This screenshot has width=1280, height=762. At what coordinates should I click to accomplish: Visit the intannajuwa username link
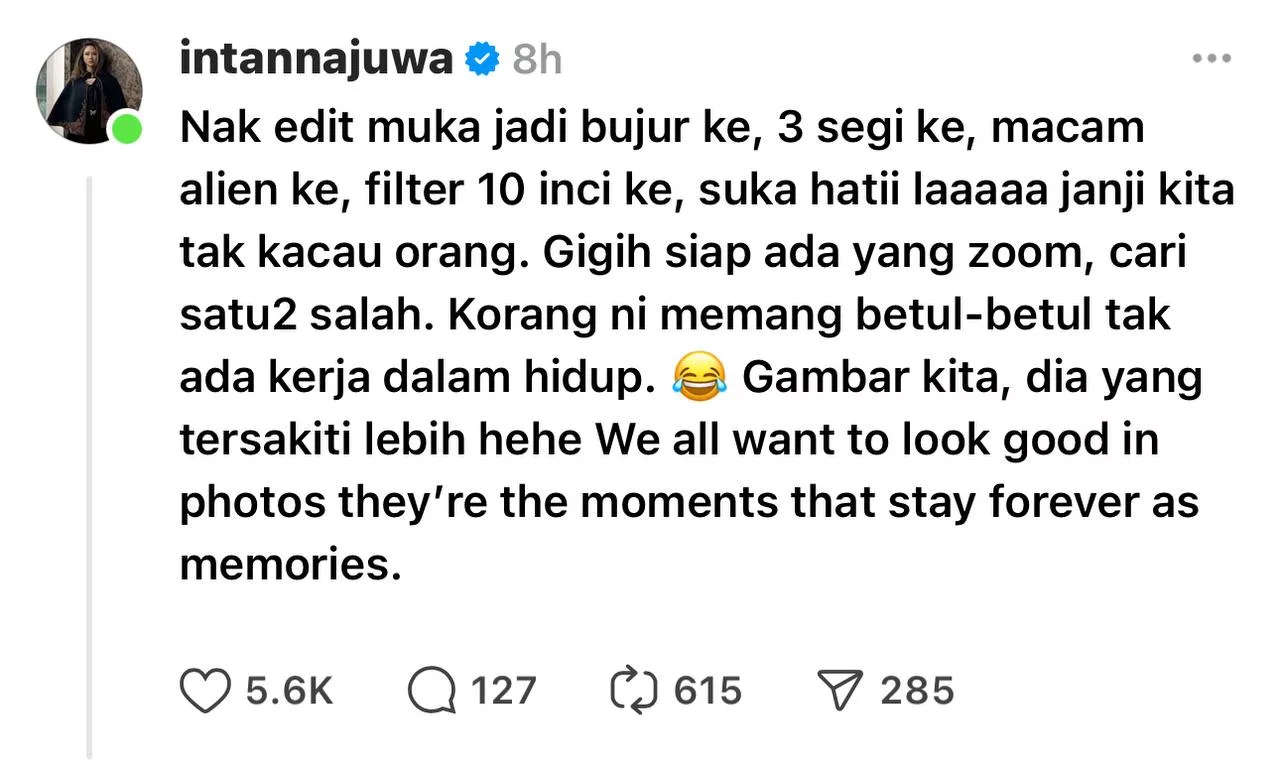[317, 60]
